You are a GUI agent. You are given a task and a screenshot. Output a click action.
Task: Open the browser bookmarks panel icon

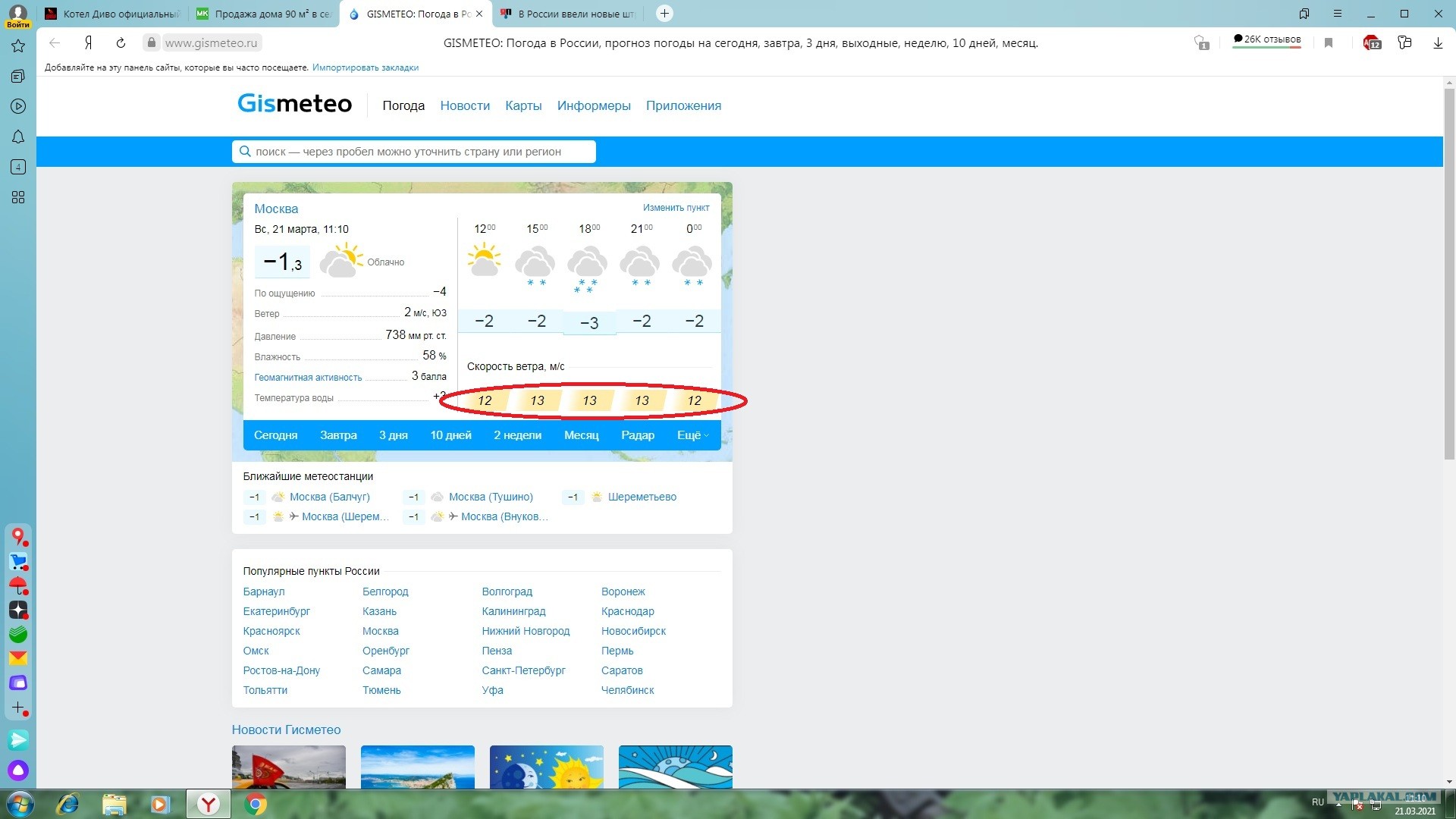coord(1304,14)
